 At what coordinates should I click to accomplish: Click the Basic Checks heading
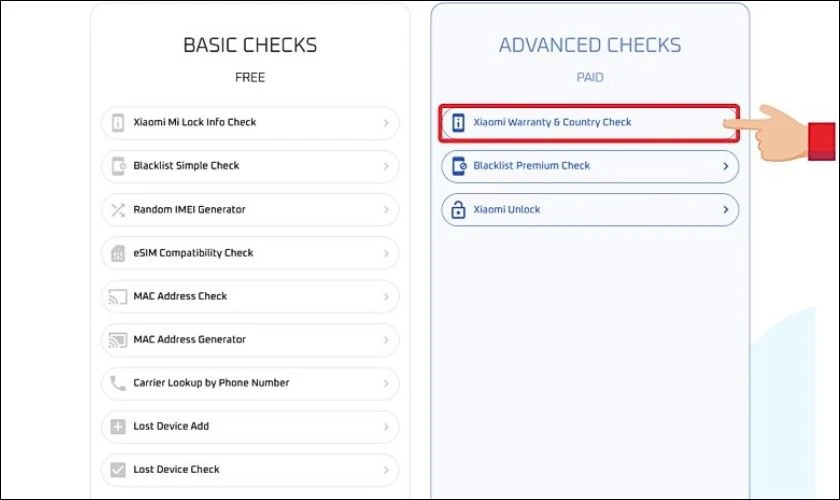(x=250, y=45)
